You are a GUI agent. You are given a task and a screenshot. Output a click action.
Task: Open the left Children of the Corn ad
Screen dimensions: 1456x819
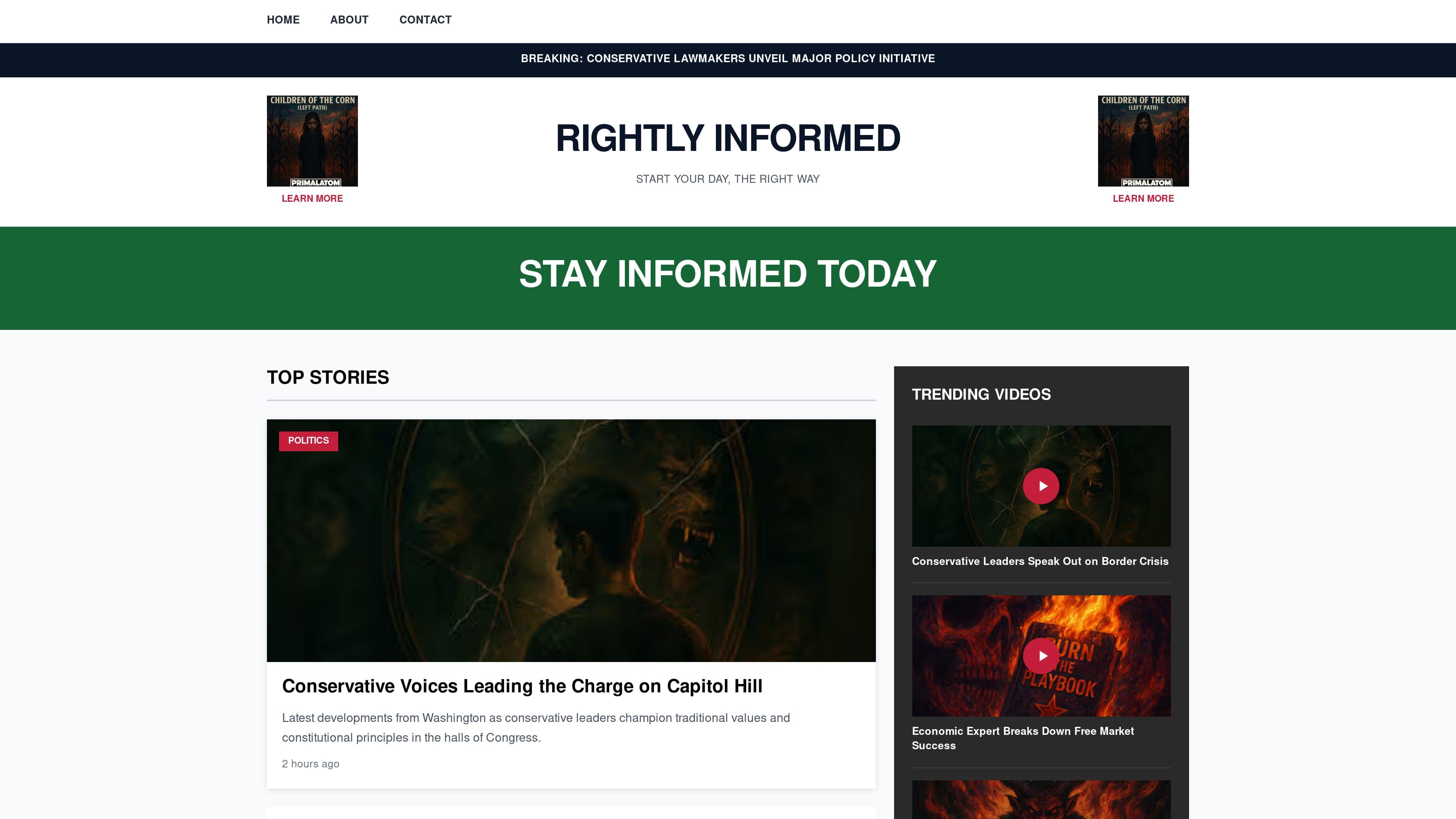pyautogui.click(x=311, y=140)
